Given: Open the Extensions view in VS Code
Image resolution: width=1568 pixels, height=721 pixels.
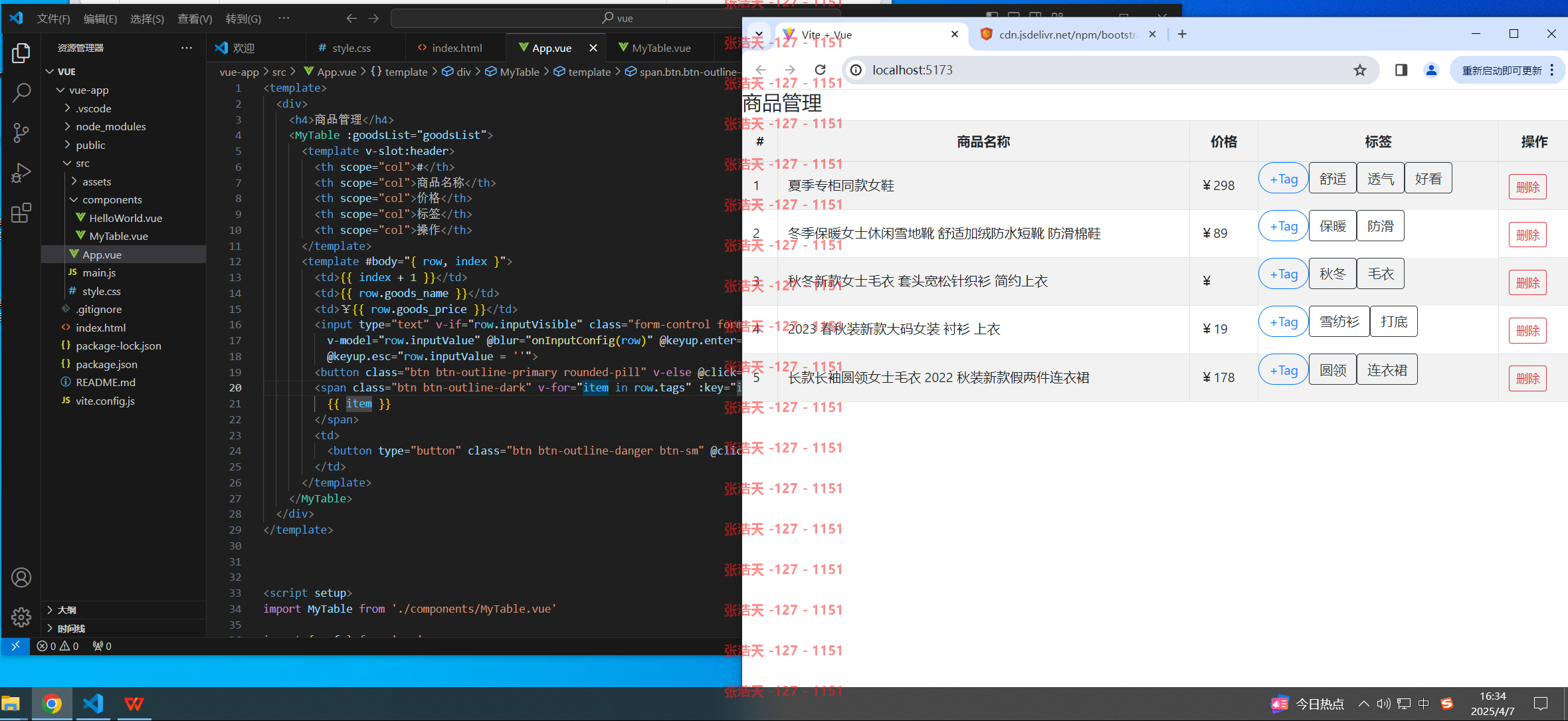Looking at the screenshot, I should [21, 213].
